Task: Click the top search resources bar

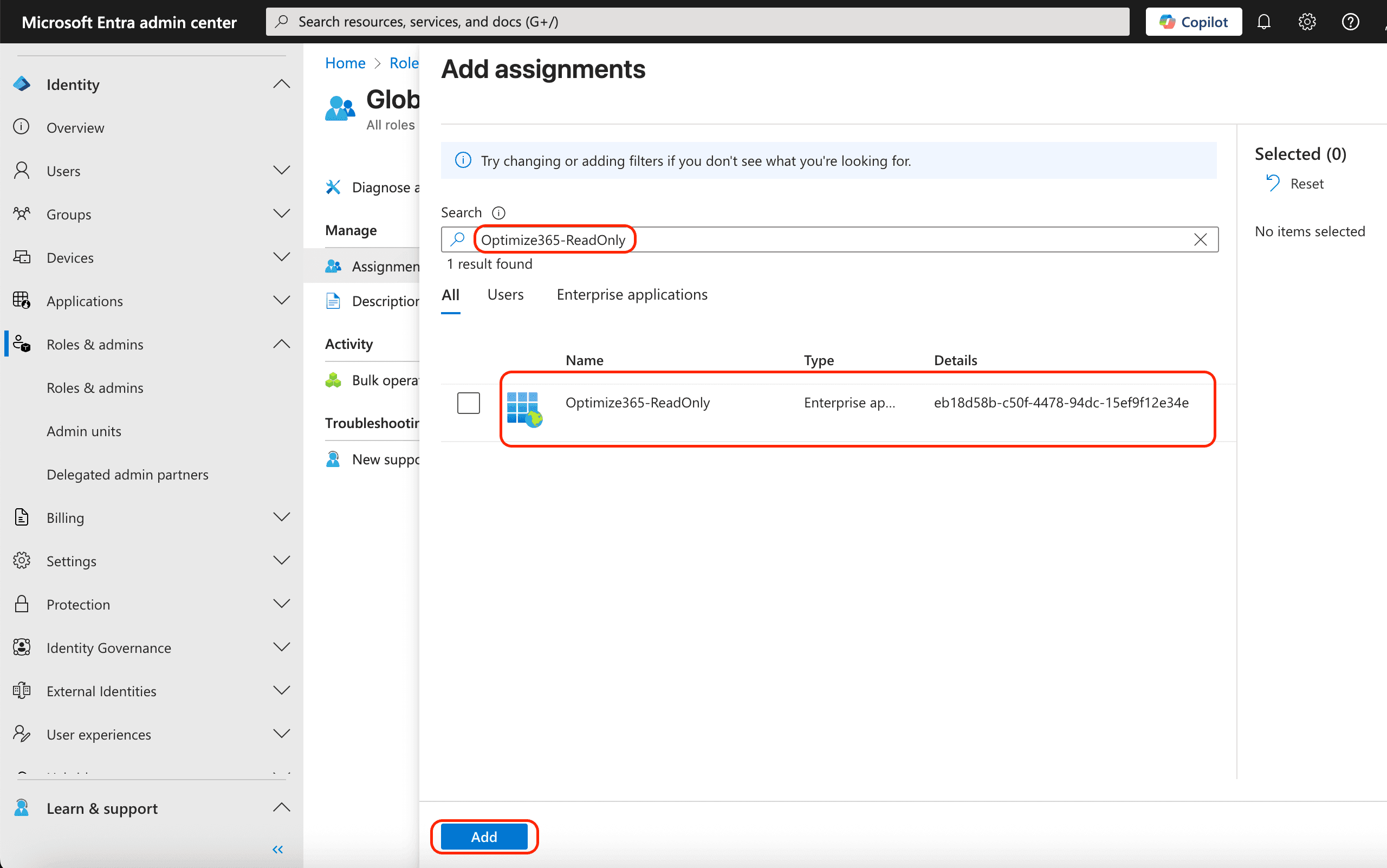Action: click(697, 22)
